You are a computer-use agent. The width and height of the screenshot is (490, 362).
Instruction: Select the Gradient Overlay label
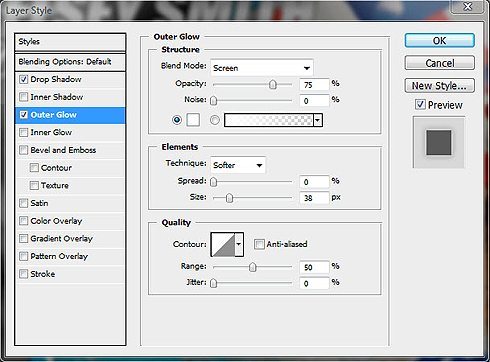pos(62,239)
